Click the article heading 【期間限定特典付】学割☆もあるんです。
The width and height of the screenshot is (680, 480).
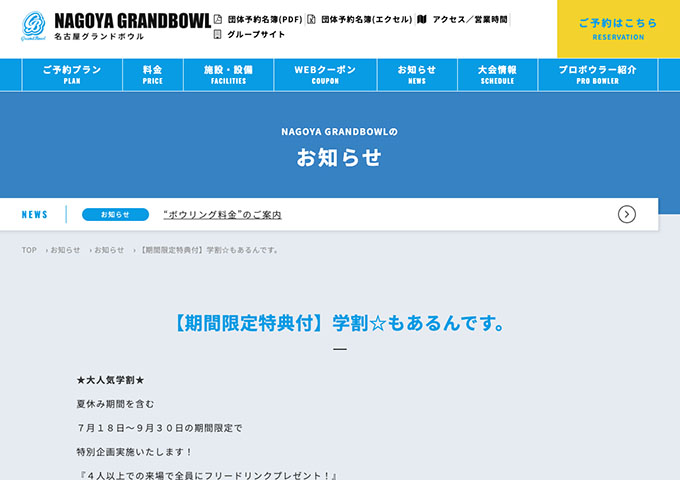pyautogui.click(x=340, y=323)
